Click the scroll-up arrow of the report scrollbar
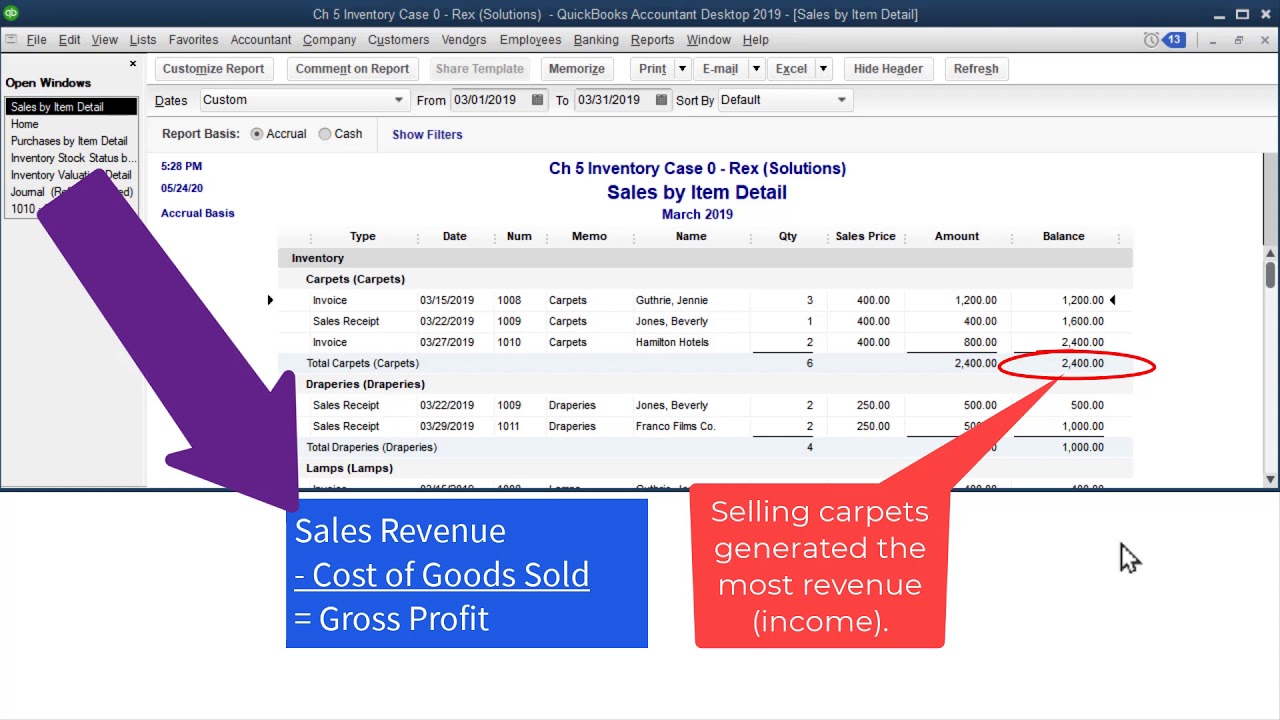Viewport: 1280px width, 720px height. pyautogui.click(x=1271, y=252)
